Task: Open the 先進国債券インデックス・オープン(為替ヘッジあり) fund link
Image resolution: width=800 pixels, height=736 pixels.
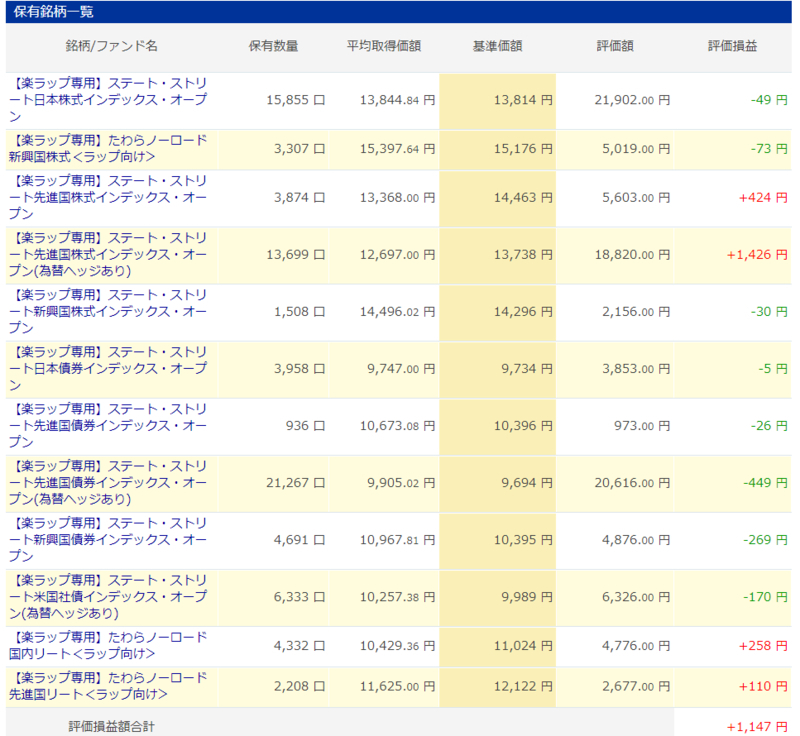Action: 110,483
